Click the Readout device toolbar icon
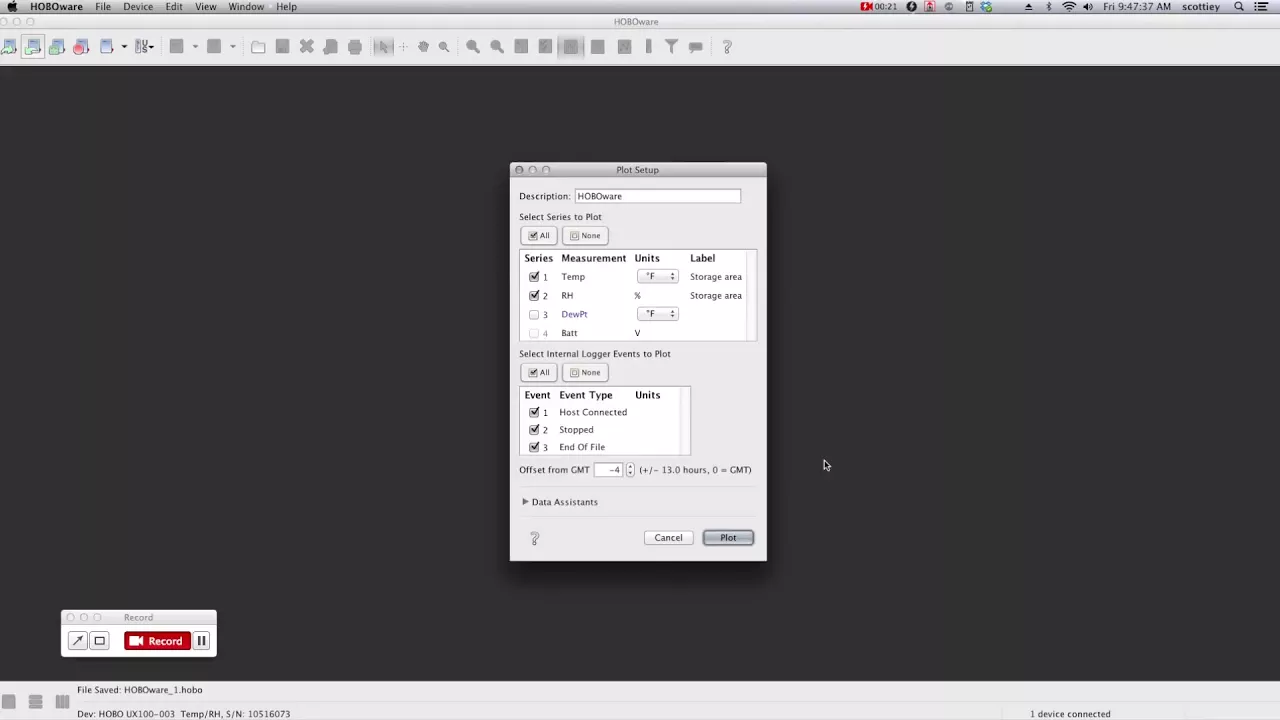This screenshot has width=1280, height=720. [x=33, y=46]
